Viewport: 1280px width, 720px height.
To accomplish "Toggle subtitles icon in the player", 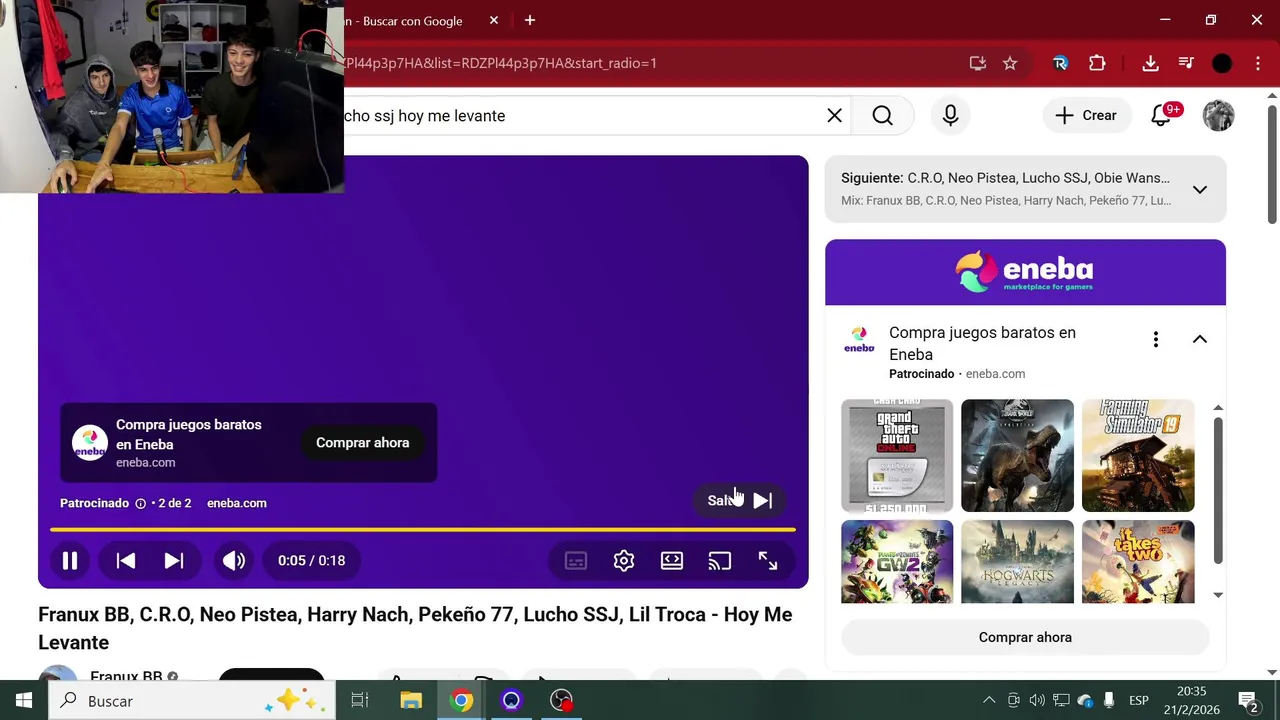I will pyautogui.click(x=576, y=561).
